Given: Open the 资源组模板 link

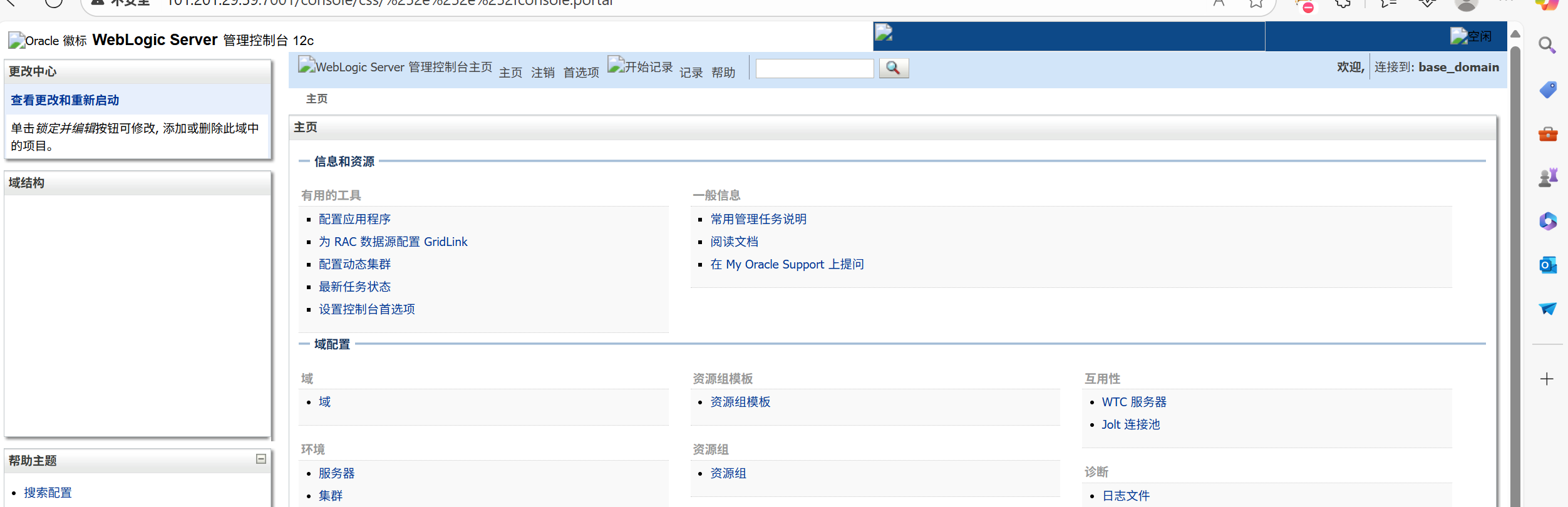Looking at the screenshot, I should (740, 402).
